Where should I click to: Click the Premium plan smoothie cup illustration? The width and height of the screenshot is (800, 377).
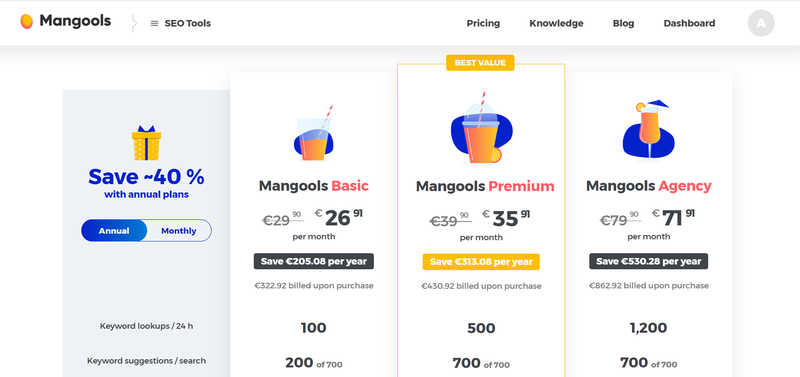[481, 128]
